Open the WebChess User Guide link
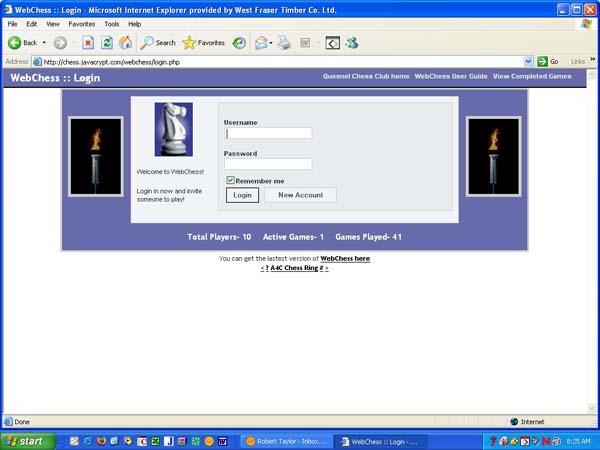Image resolution: width=600 pixels, height=450 pixels. 451,76
